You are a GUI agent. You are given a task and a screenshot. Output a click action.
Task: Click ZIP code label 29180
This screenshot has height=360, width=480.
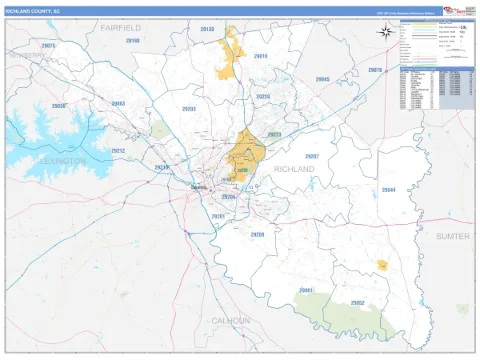(133, 41)
